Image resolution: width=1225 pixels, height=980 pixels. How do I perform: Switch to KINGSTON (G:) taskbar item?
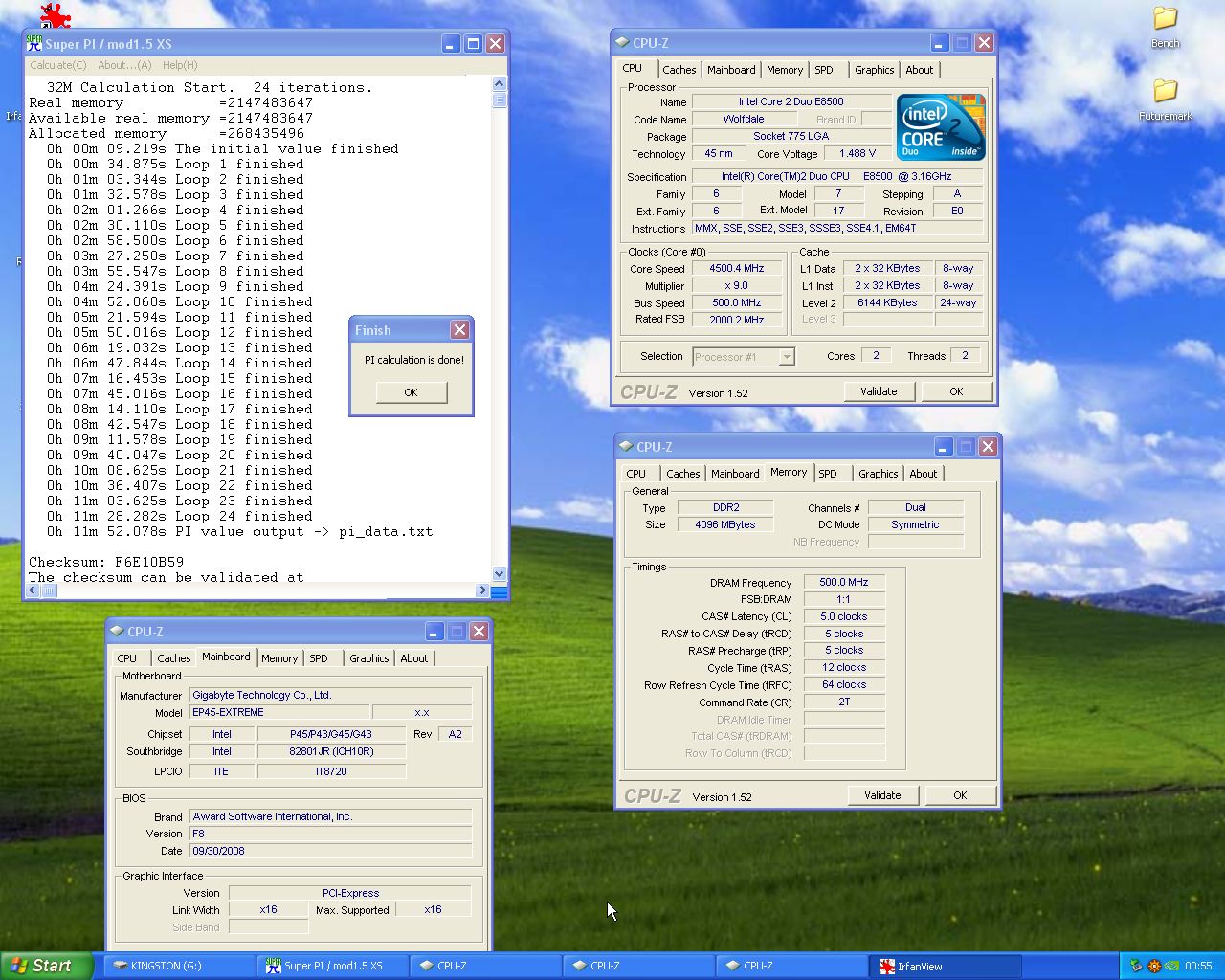tap(177, 966)
